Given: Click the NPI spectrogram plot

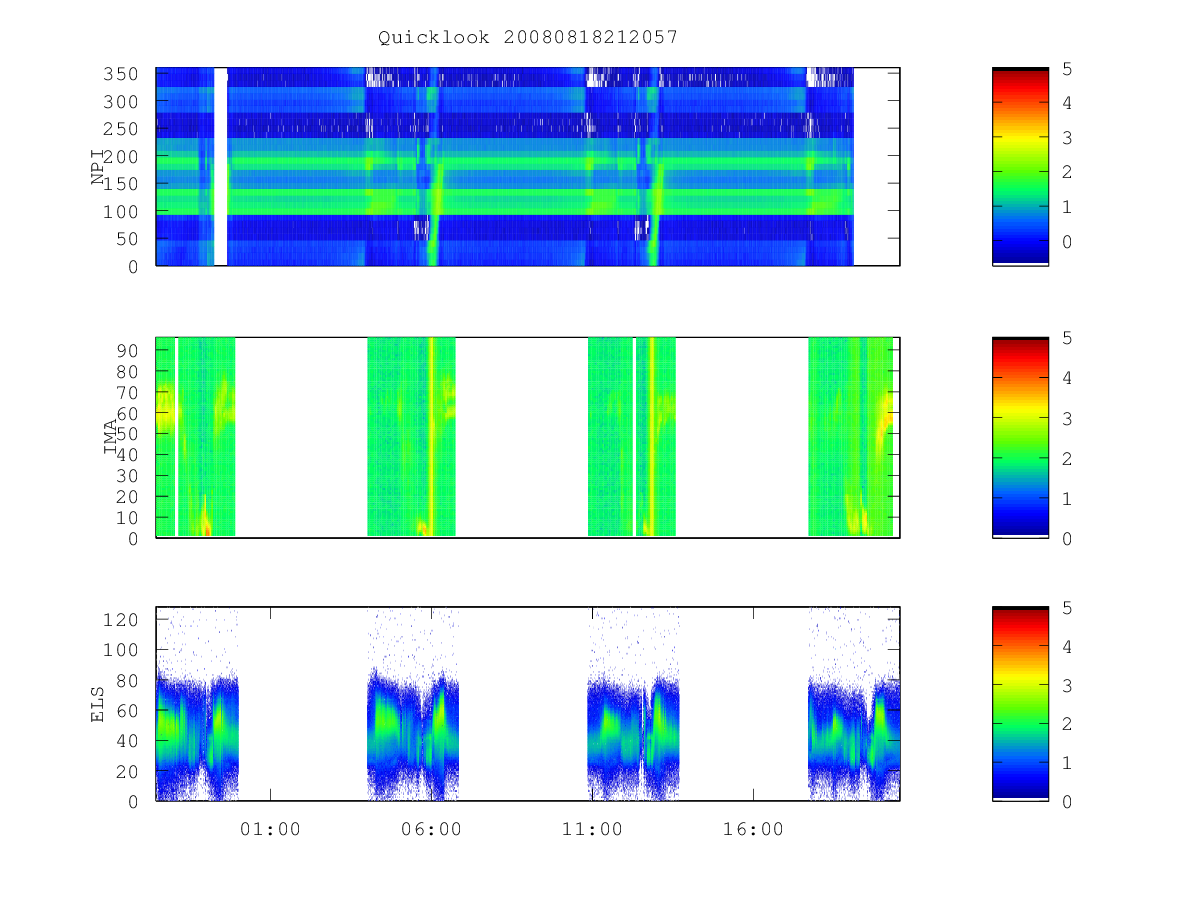Looking at the screenshot, I should coord(528,166).
